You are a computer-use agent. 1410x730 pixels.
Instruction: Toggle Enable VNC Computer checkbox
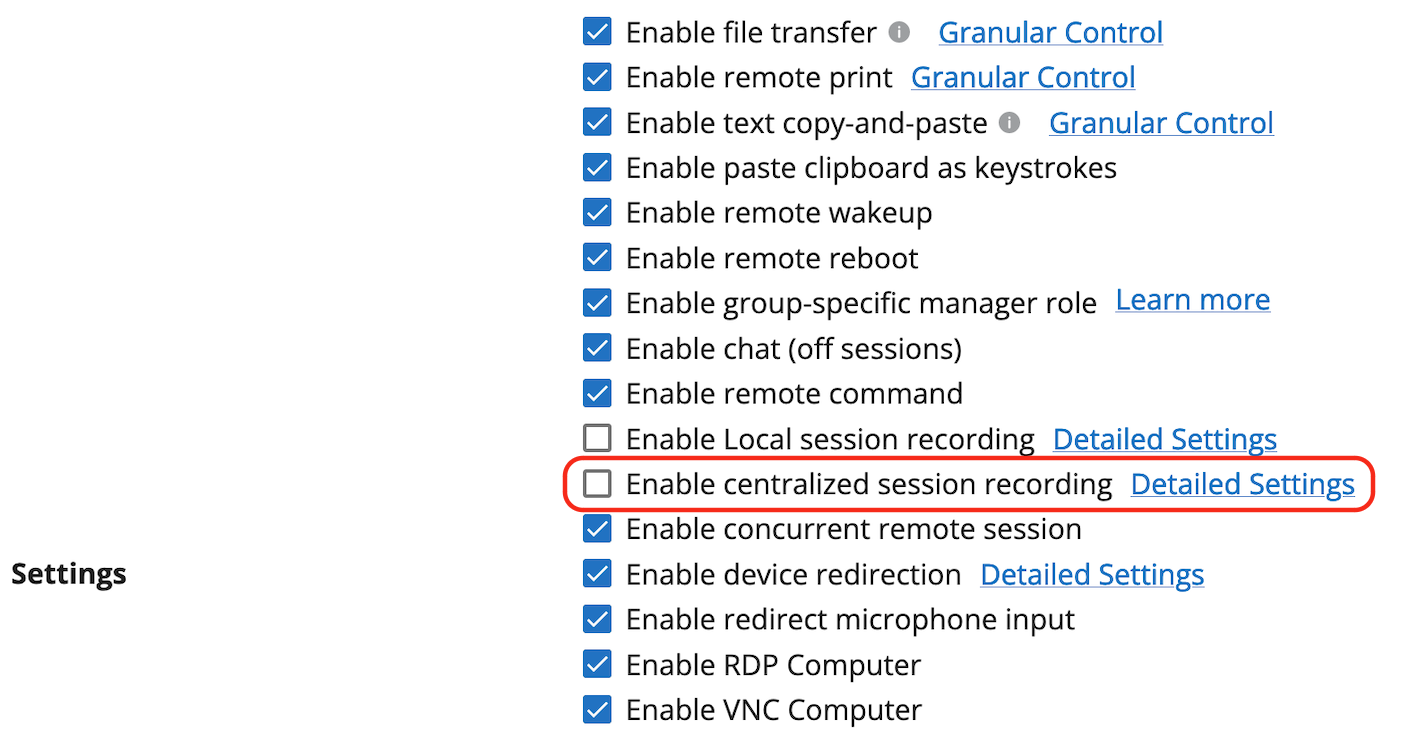coord(597,710)
